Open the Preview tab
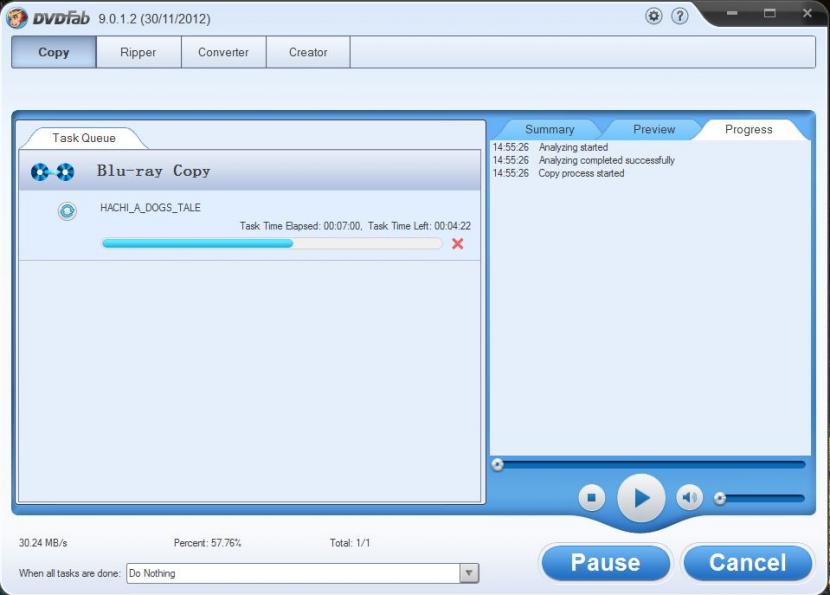Image resolution: width=830 pixels, height=595 pixels. 654,130
